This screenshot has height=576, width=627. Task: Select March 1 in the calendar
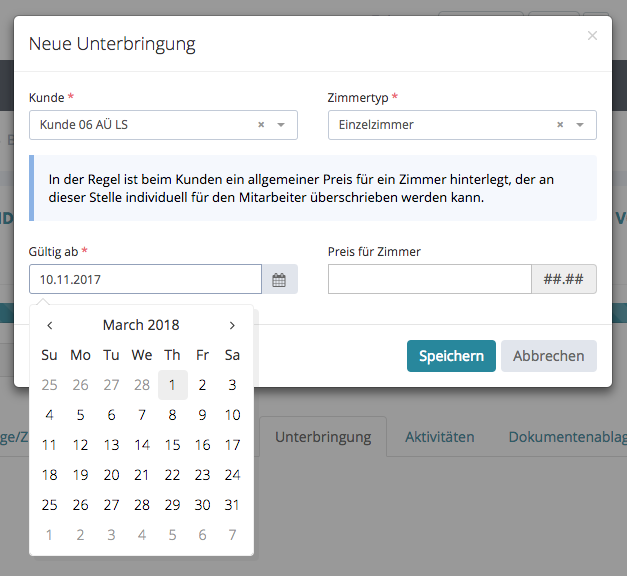point(172,385)
